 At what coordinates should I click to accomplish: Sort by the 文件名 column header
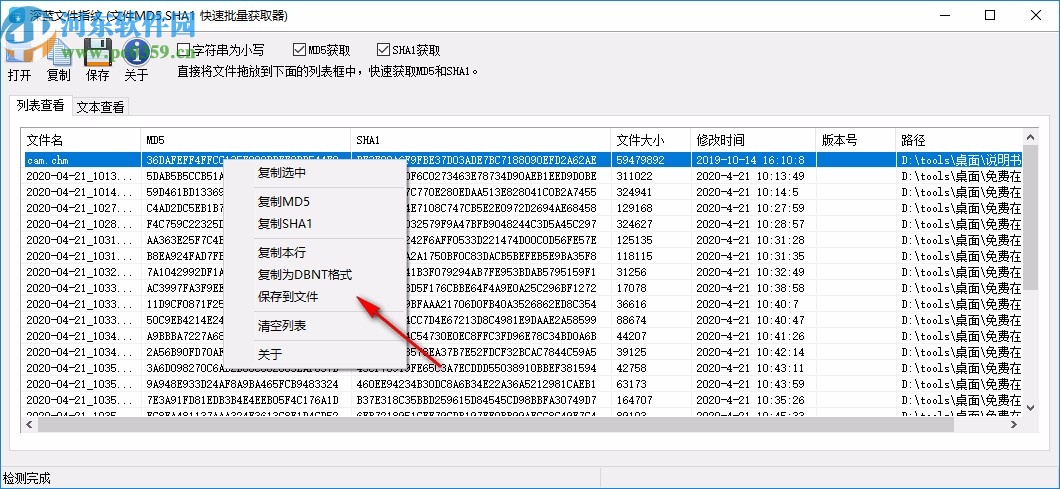(80, 140)
